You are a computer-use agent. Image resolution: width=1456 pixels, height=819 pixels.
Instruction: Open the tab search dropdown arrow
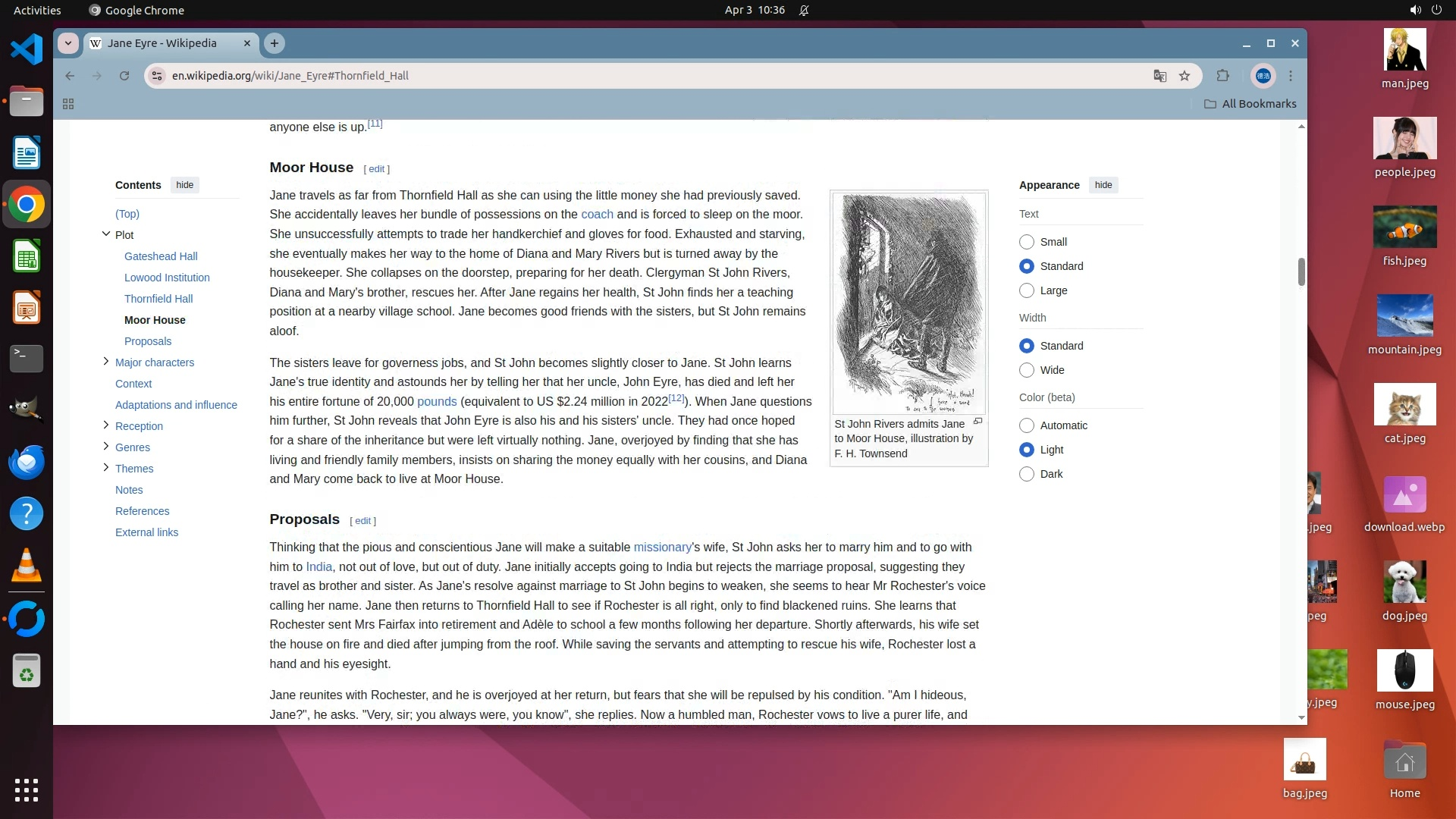point(68,43)
